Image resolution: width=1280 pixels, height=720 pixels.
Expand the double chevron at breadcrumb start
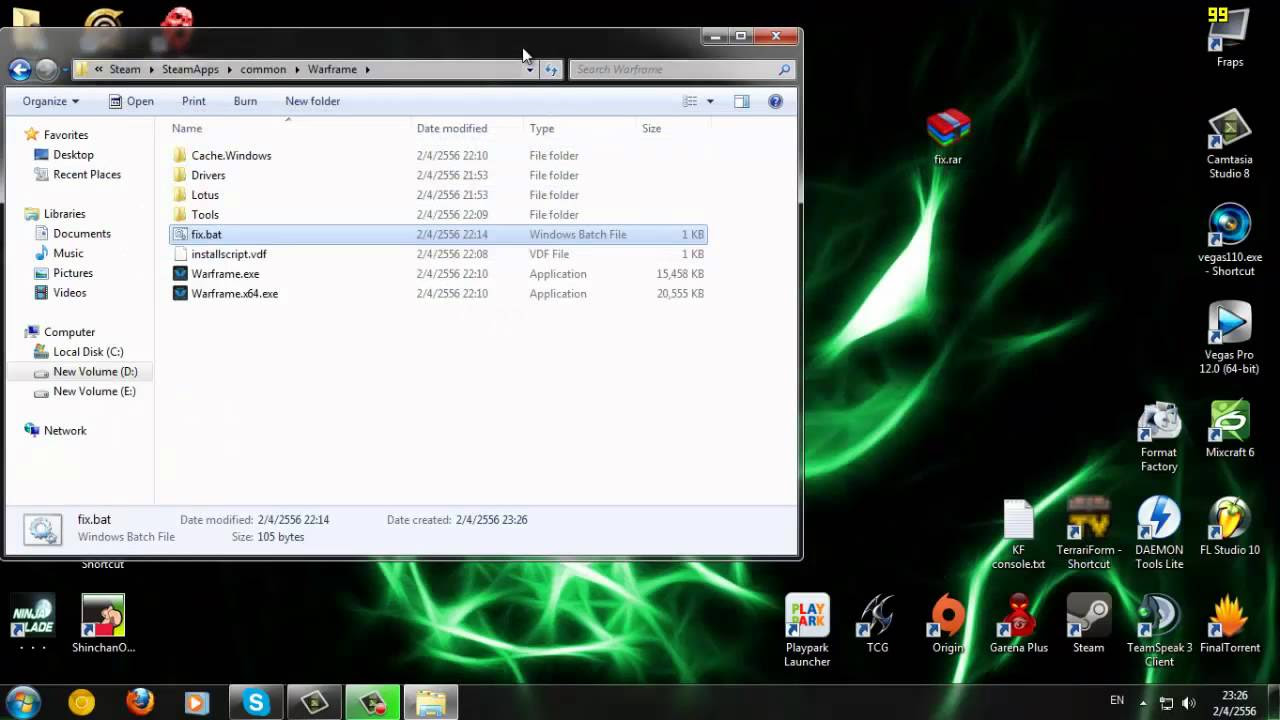pyautogui.click(x=98, y=69)
